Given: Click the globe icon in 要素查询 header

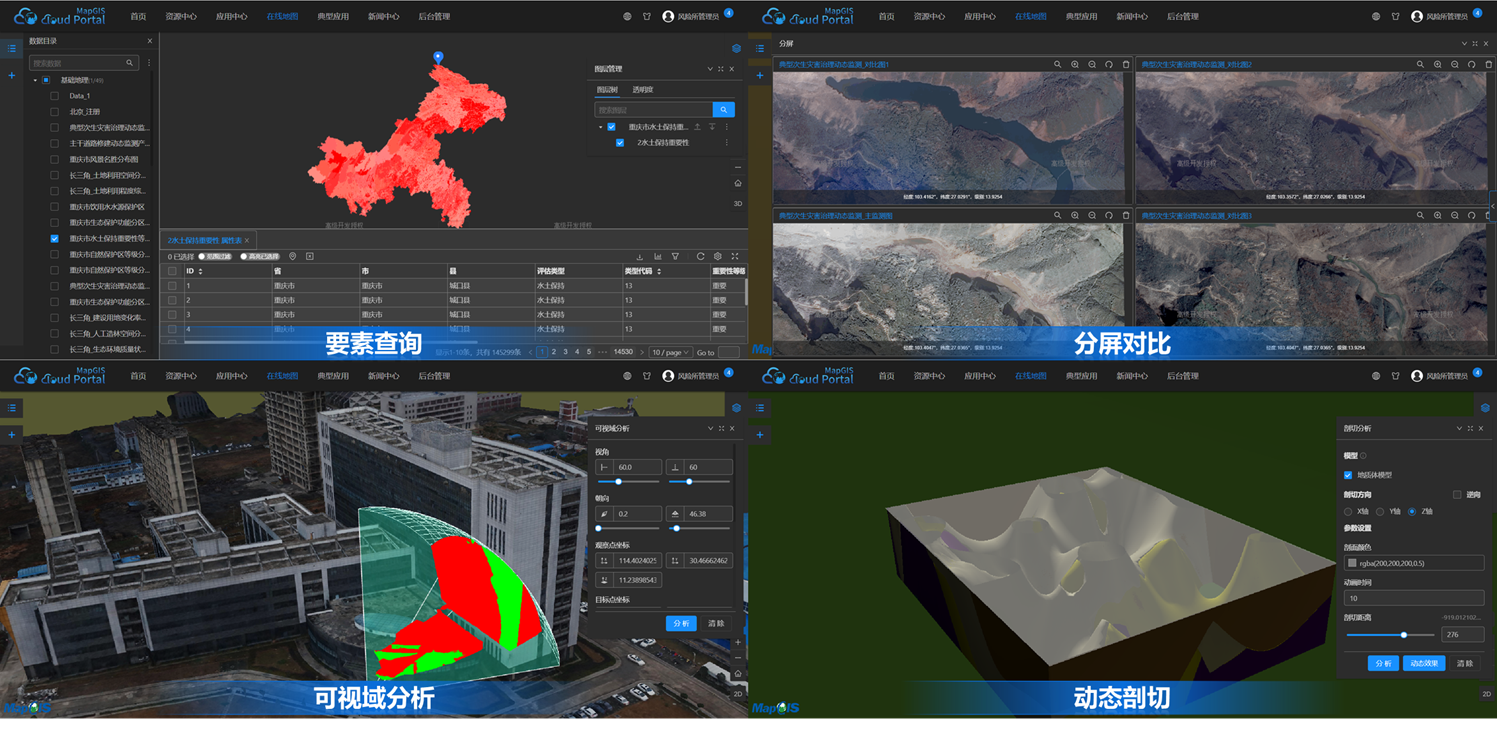Looking at the screenshot, I should 627,16.
